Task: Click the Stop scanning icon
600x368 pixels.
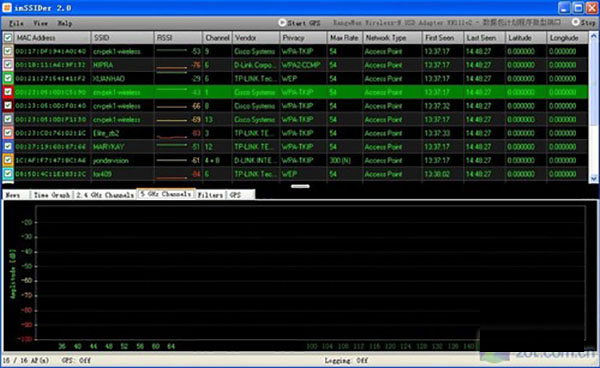Action: tap(576, 22)
